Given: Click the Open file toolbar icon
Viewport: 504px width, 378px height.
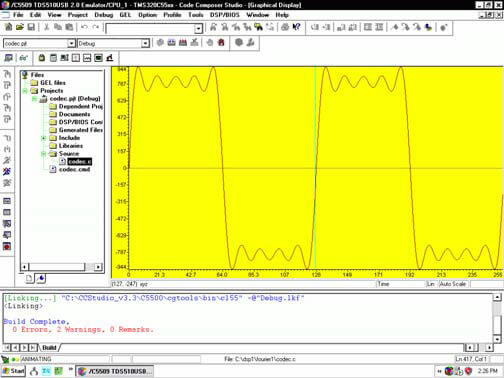Looking at the screenshot, I should [x=20, y=27].
